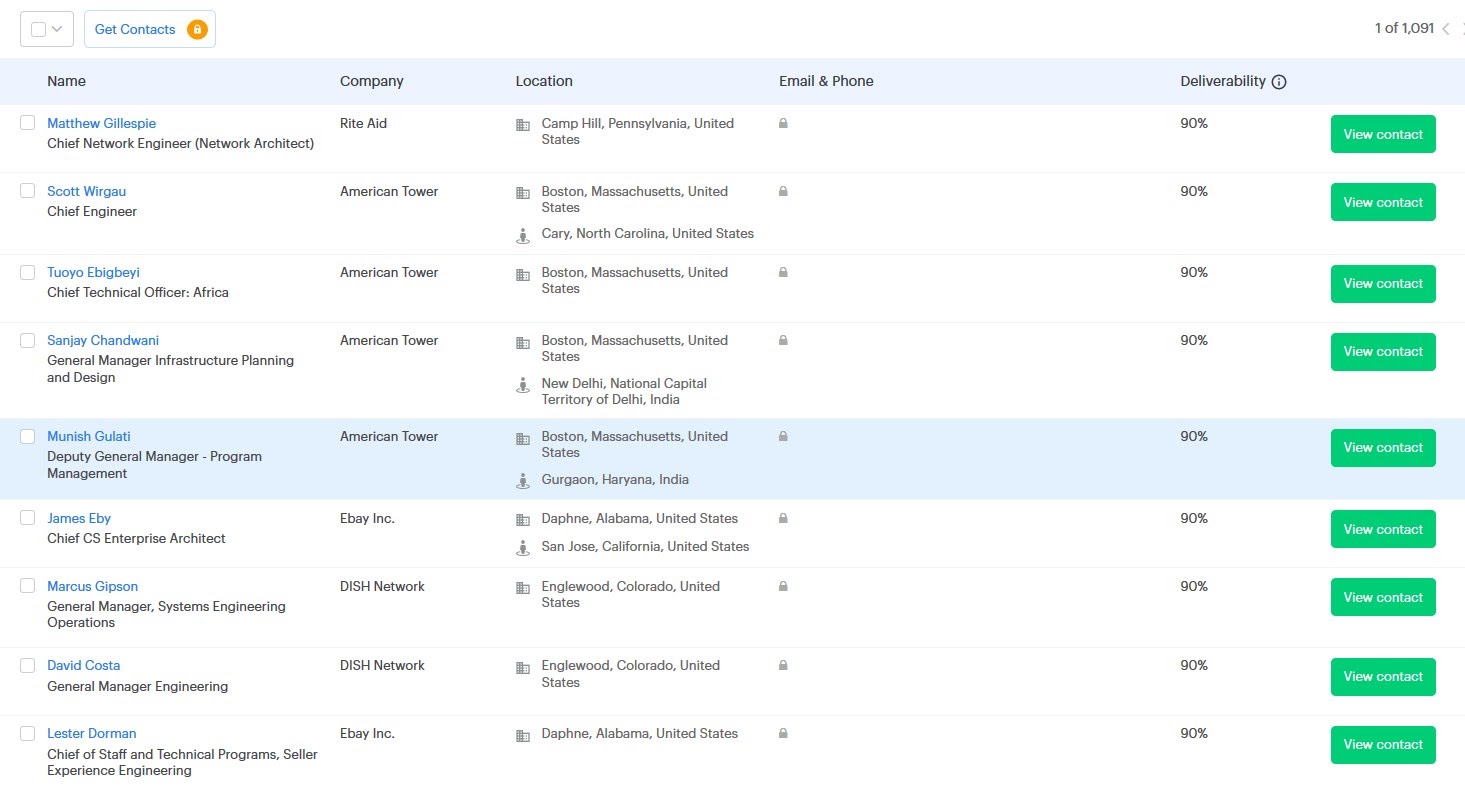Select Matthew Gillespie's row checkbox
Image resolution: width=1465 pixels, height=789 pixels.
(x=28, y=122)
